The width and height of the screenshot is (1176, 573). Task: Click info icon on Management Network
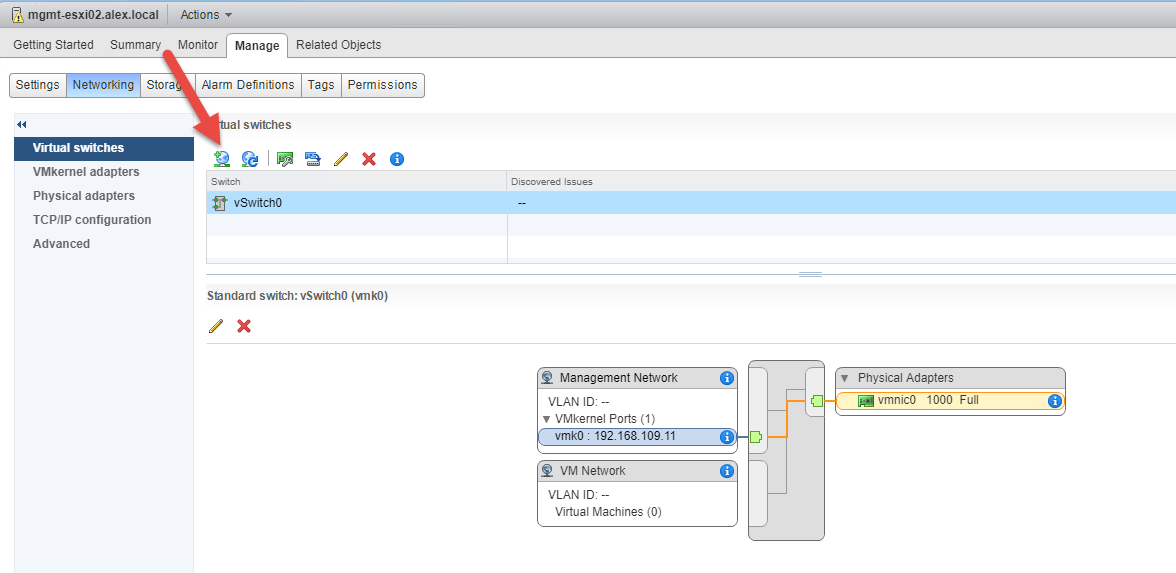point(727,378)
